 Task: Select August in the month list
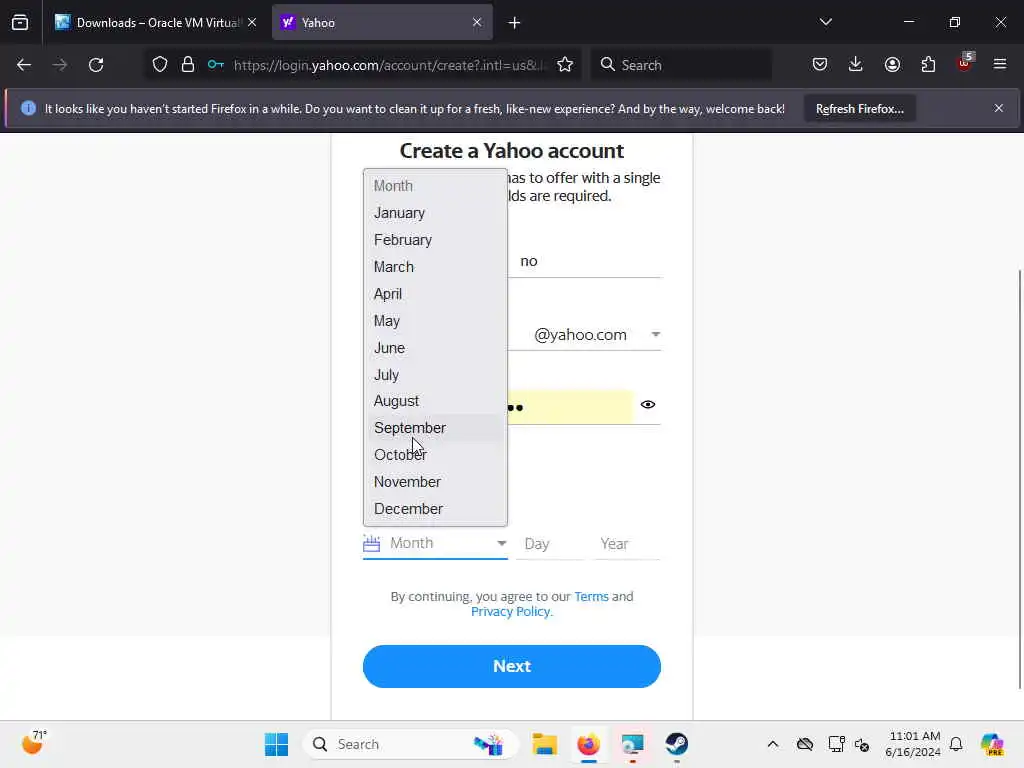435,401
